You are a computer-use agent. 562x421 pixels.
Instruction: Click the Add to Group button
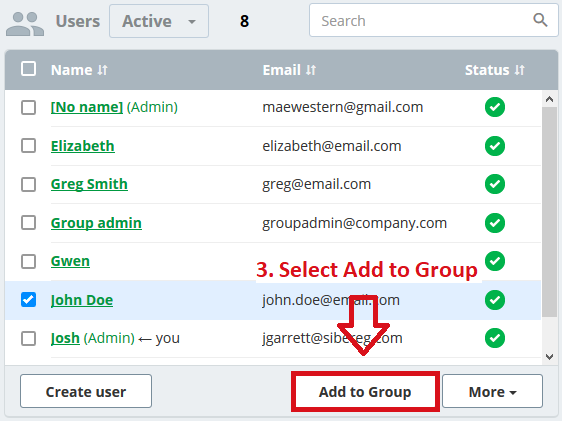coord(365,391)
